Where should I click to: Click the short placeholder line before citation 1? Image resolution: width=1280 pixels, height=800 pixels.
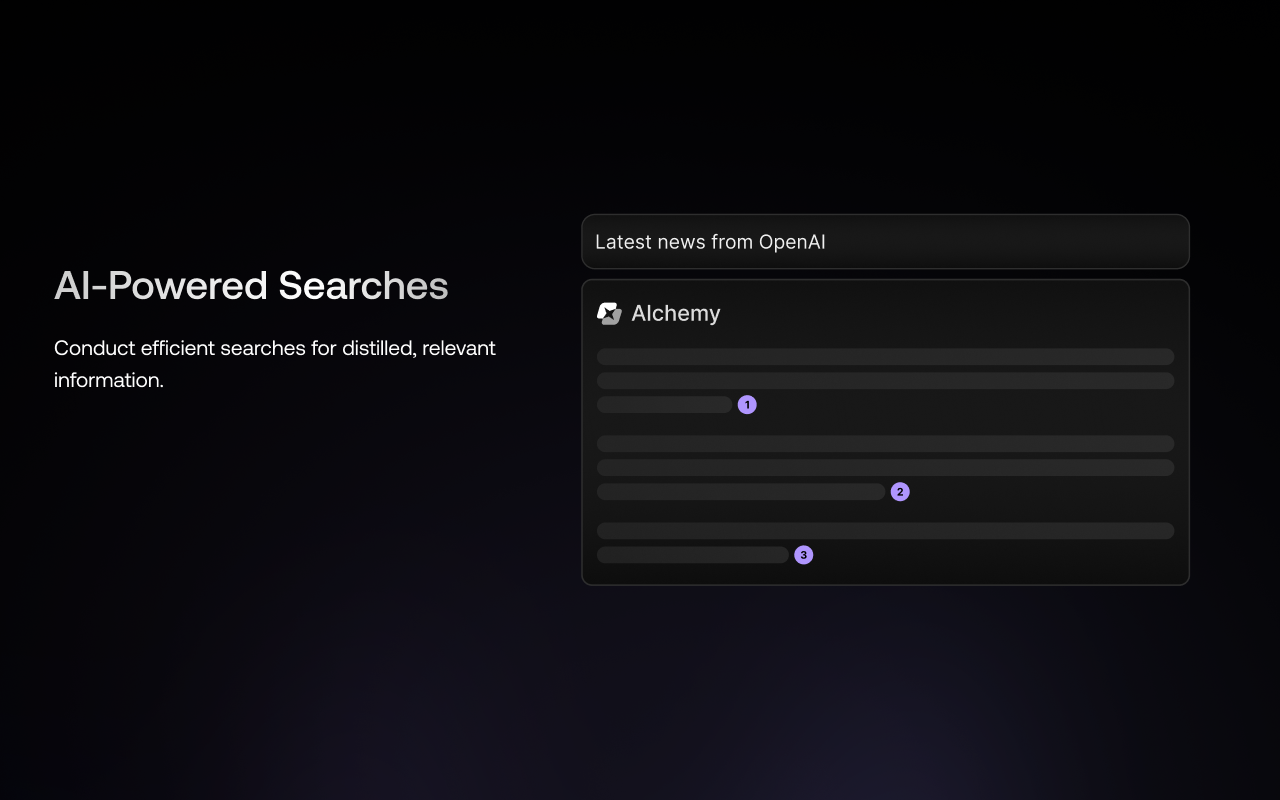coord(665,405)
